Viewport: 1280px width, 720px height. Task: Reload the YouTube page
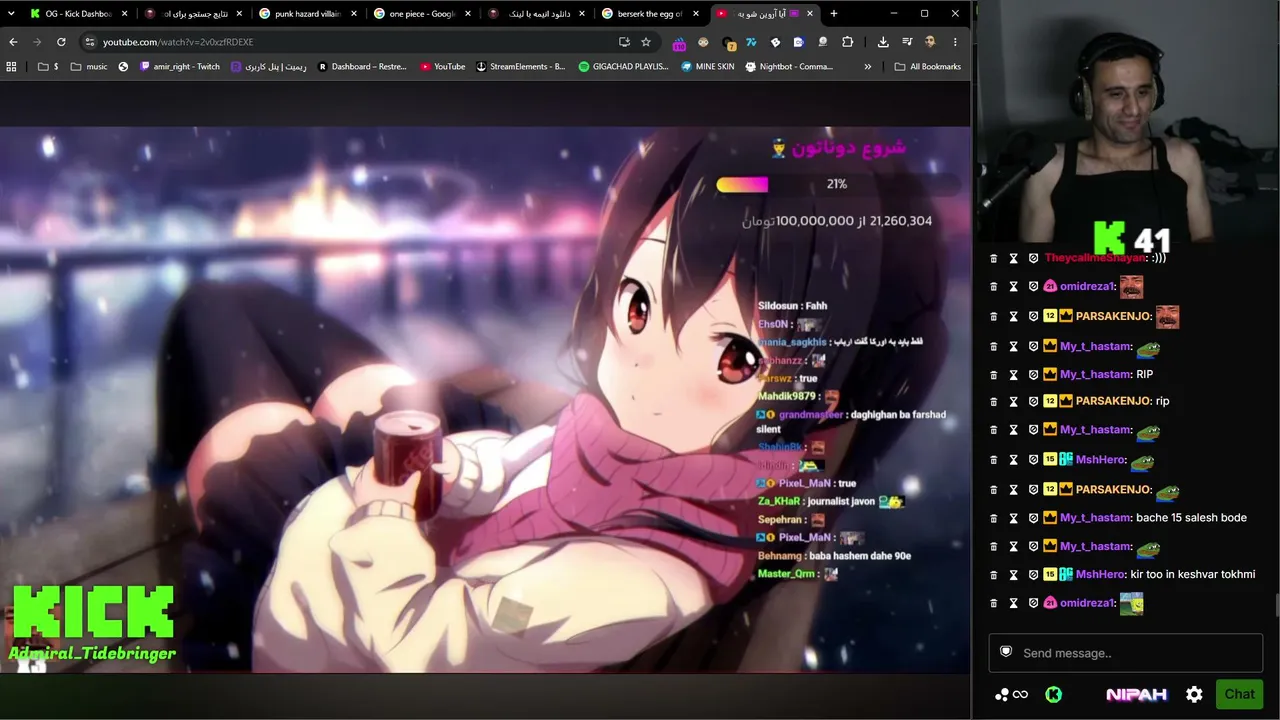[x=61, y=42]
